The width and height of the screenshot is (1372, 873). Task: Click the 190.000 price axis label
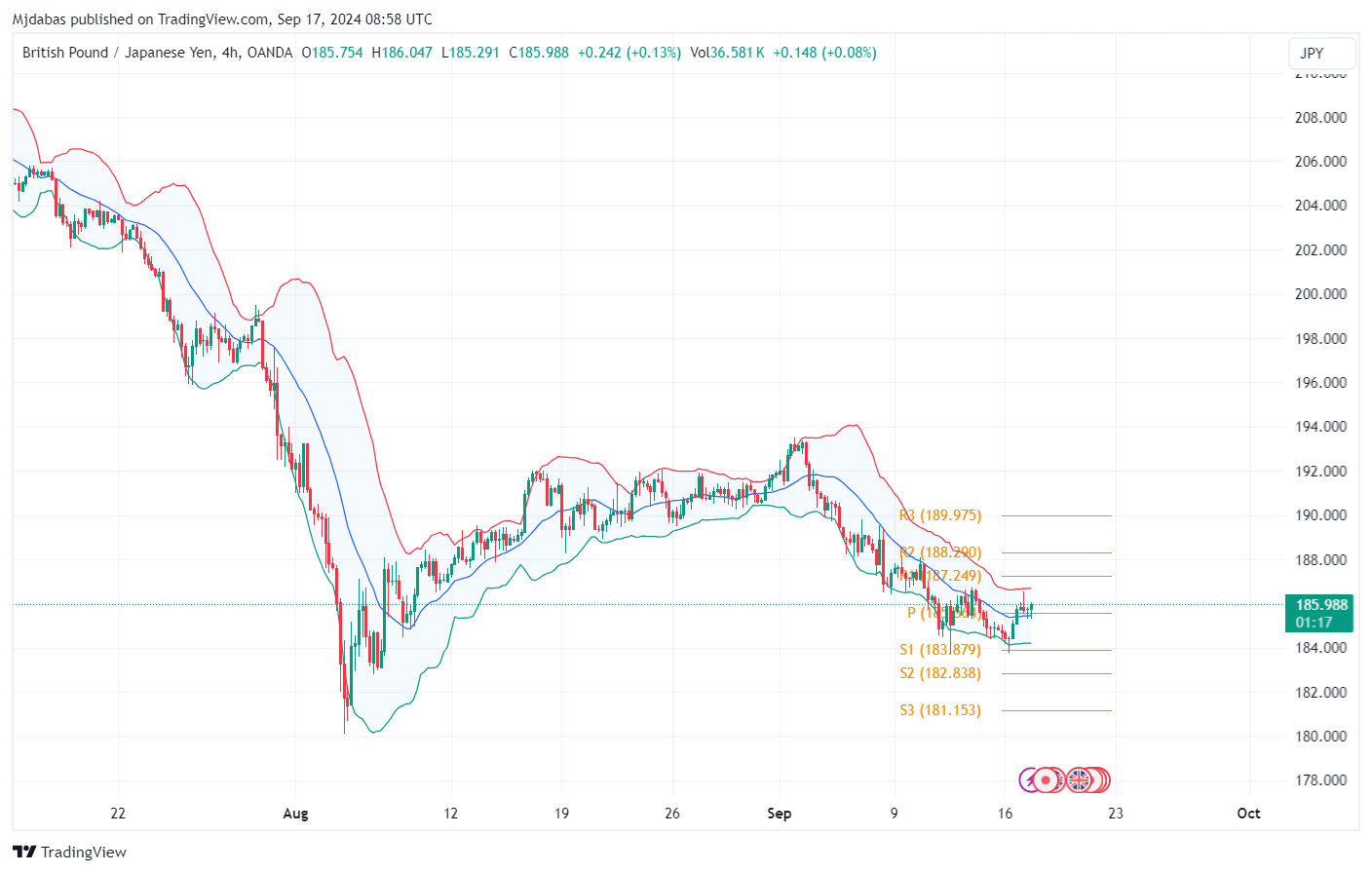[x=1320, y=515]
